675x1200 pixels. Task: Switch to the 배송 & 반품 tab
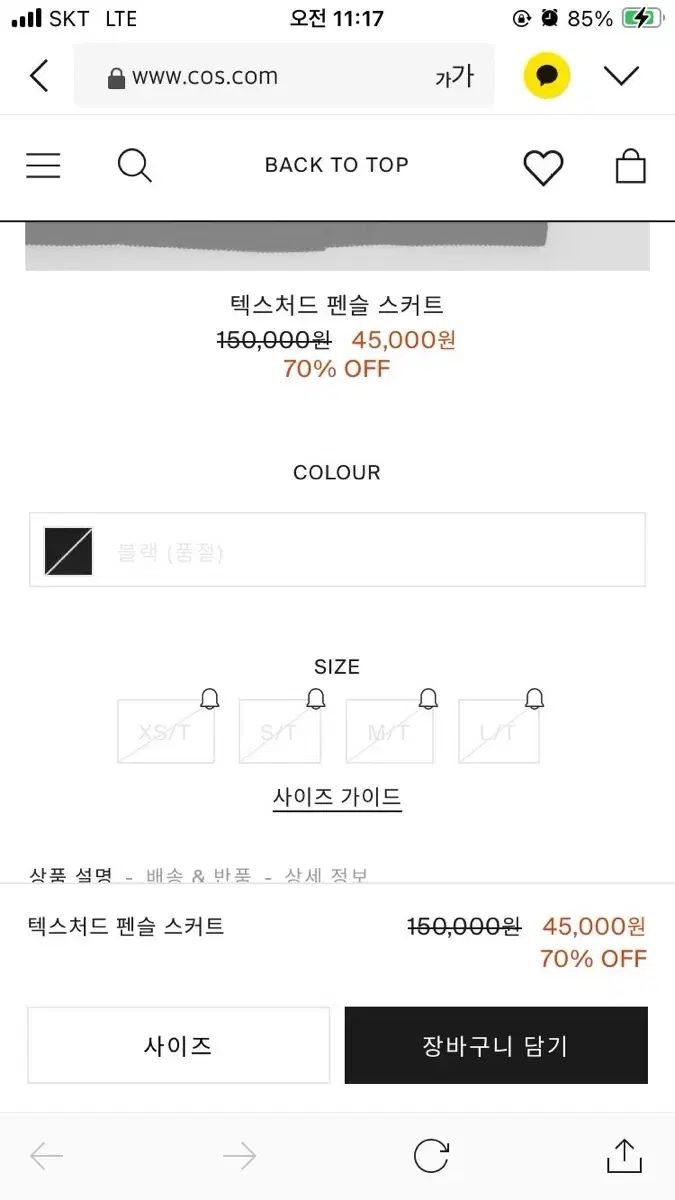(197, 876)
